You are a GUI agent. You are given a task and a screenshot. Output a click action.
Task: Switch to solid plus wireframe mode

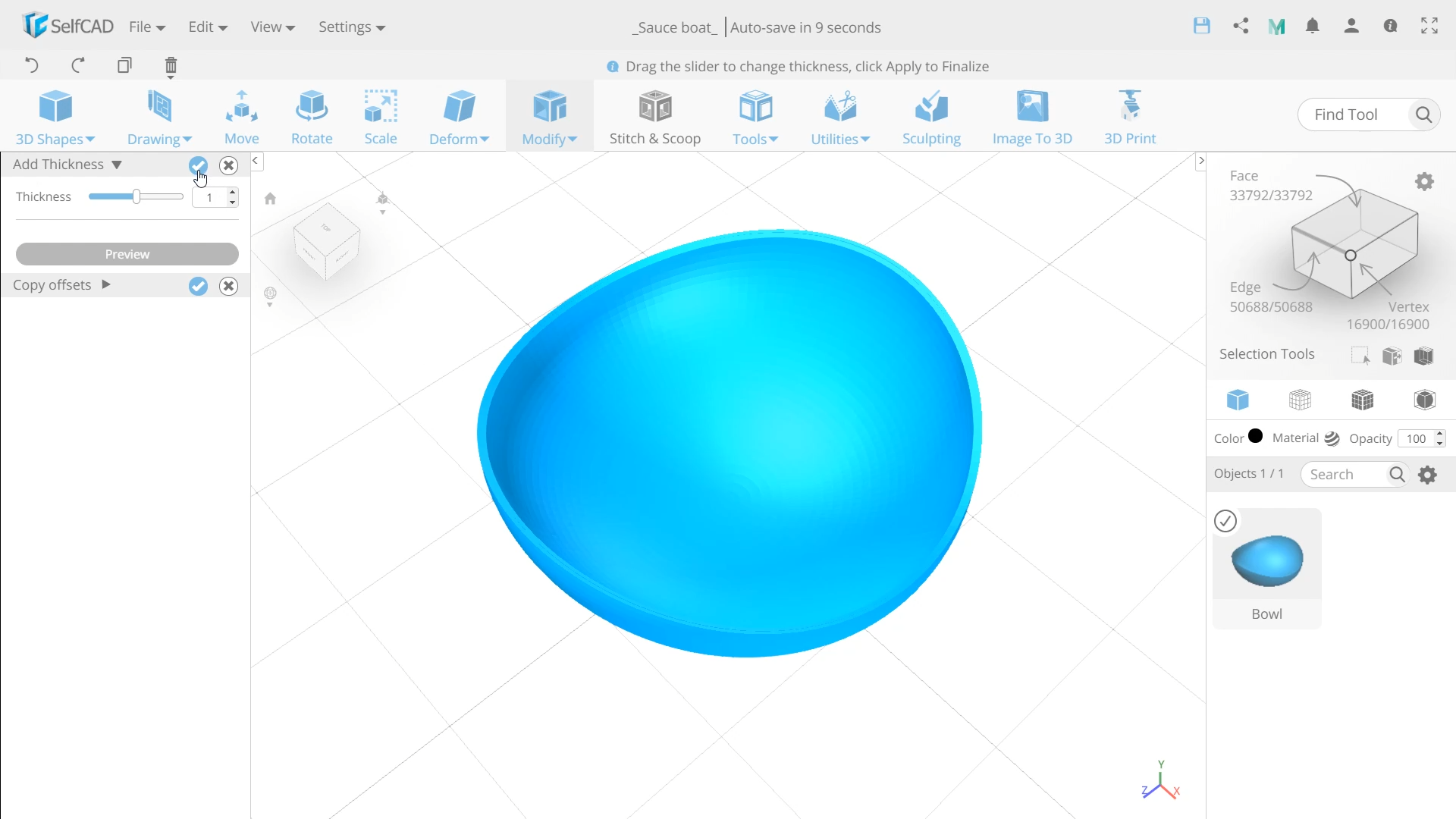point(1363,400)
